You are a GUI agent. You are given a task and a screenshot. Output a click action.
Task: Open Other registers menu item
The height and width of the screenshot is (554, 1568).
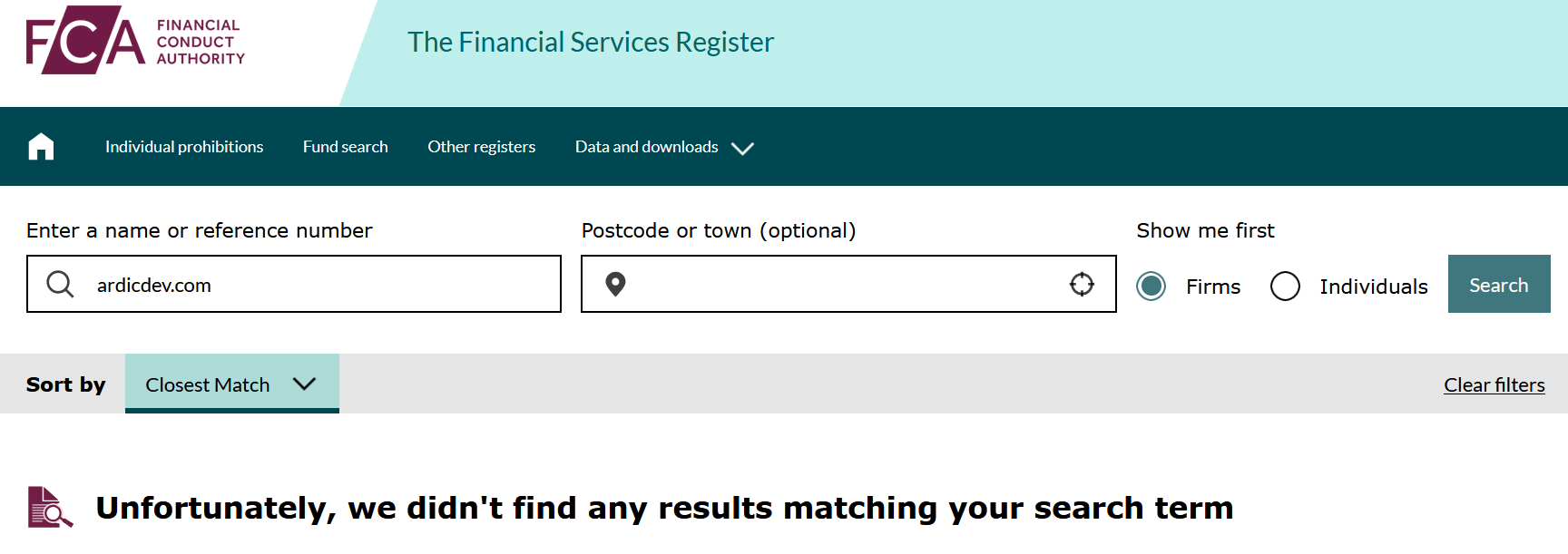point(482,147)
